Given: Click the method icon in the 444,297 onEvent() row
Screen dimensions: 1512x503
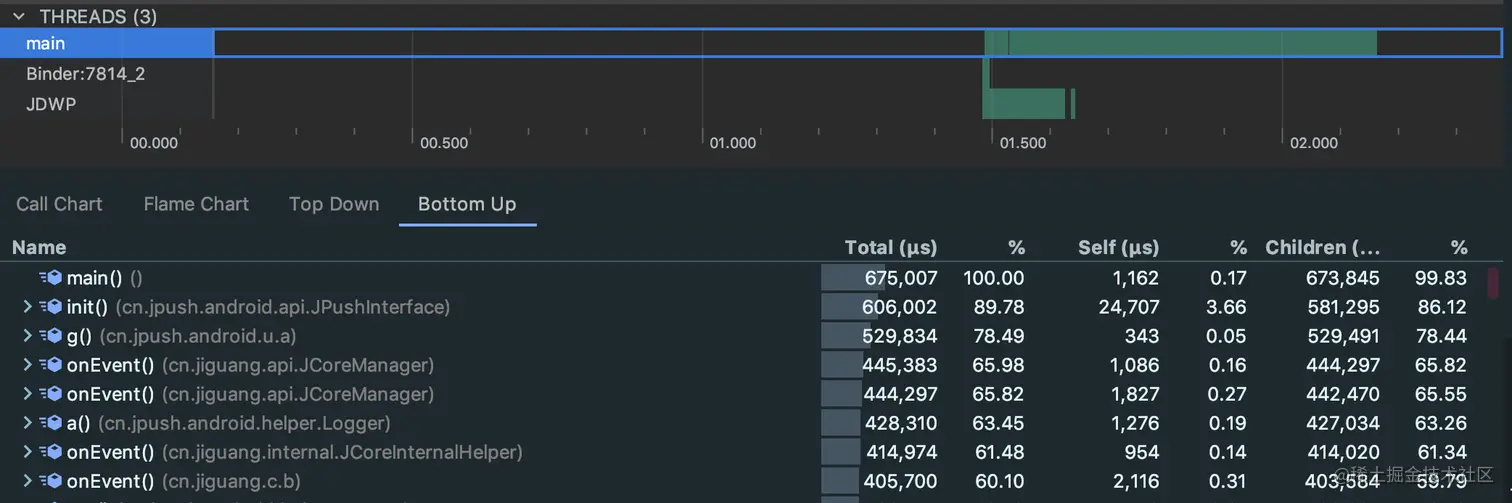Looking at the screenshot, I should coord(51,394).
